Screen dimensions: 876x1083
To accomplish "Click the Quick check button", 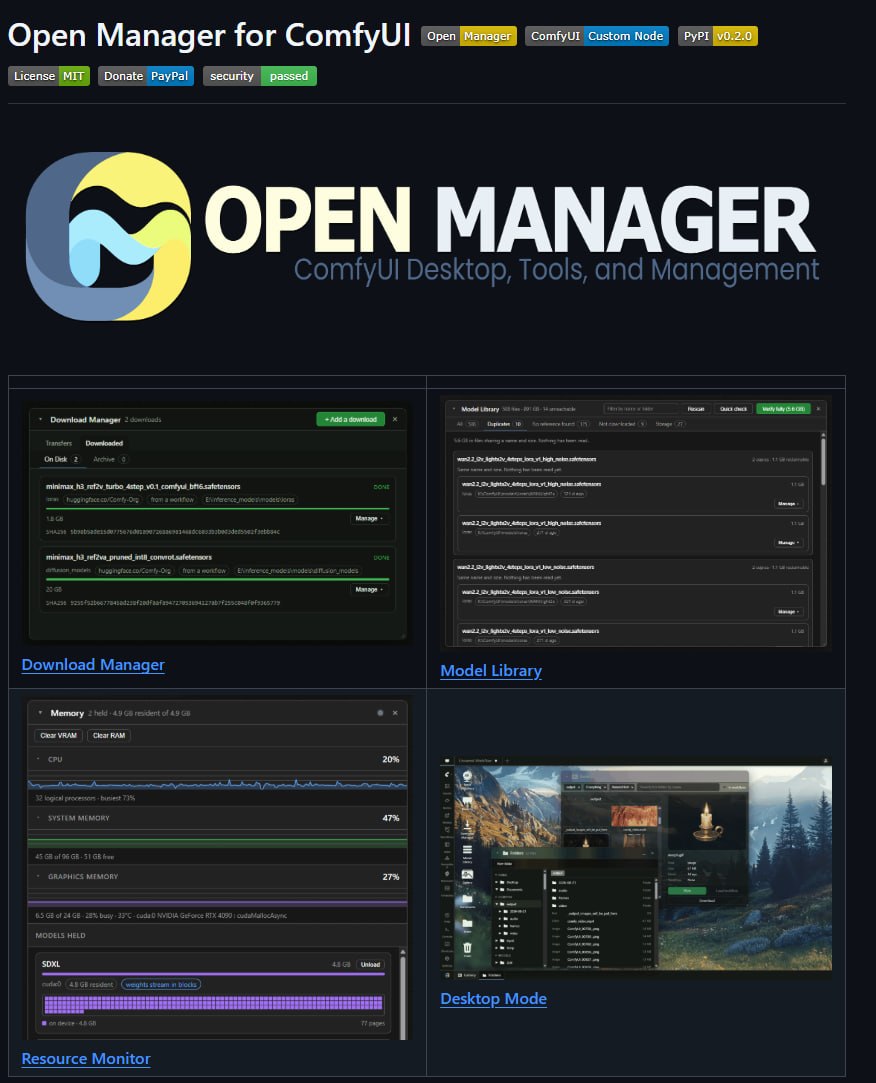I will 733,409.
